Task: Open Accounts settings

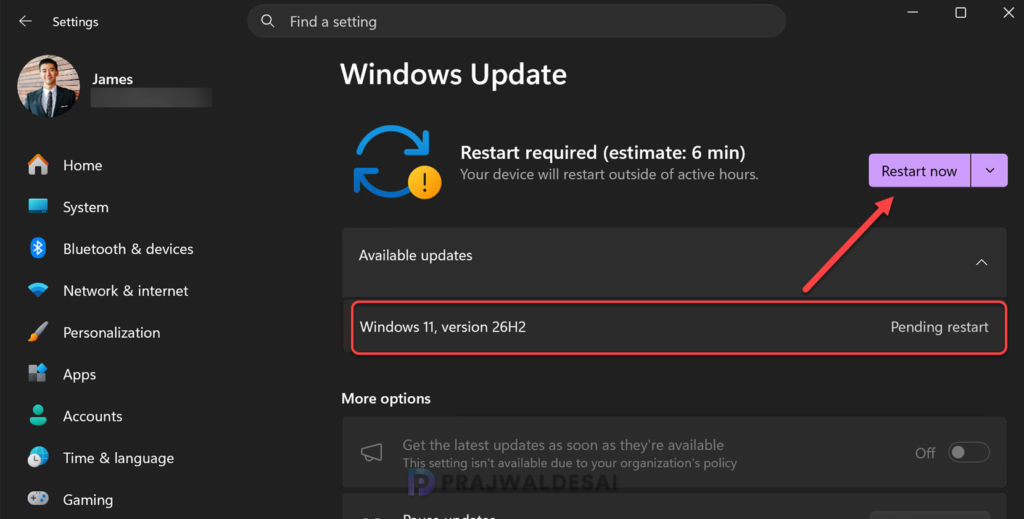Action: [x=92, y=416]
